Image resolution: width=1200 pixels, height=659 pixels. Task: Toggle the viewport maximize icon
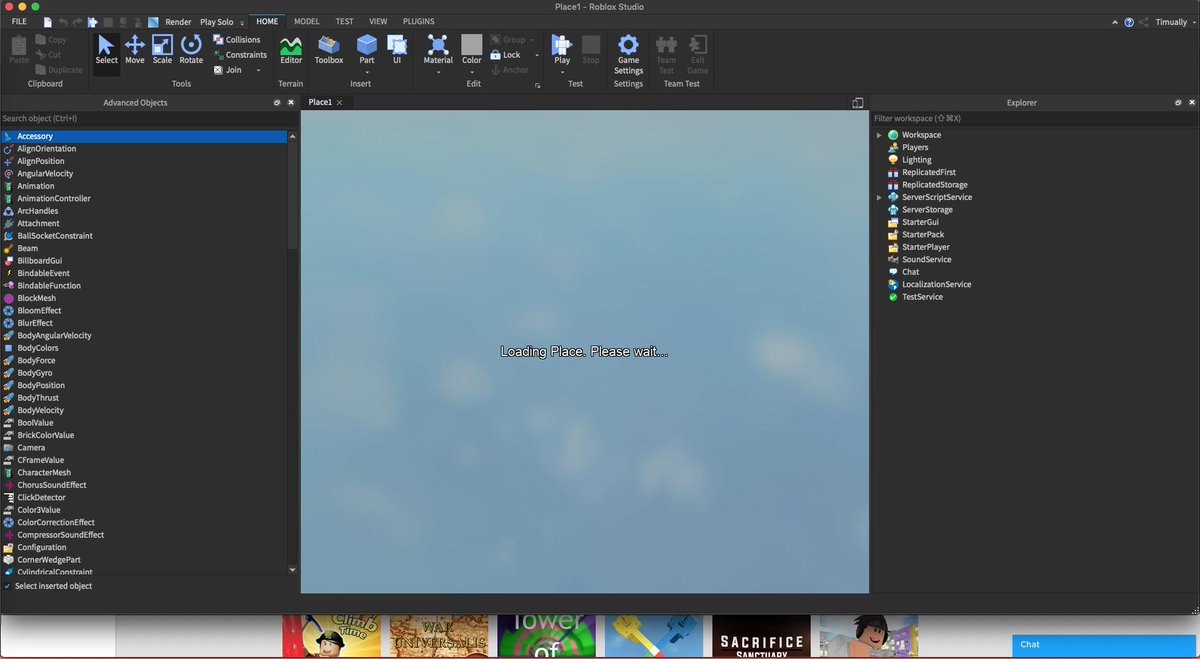[x=857, y=102]
